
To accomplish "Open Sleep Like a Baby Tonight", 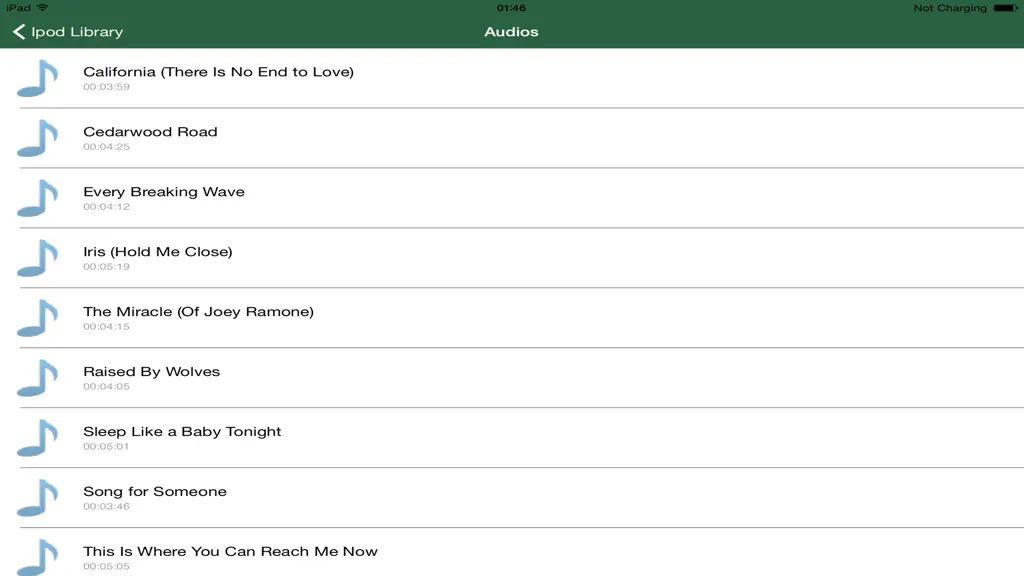I will point(512,439).
